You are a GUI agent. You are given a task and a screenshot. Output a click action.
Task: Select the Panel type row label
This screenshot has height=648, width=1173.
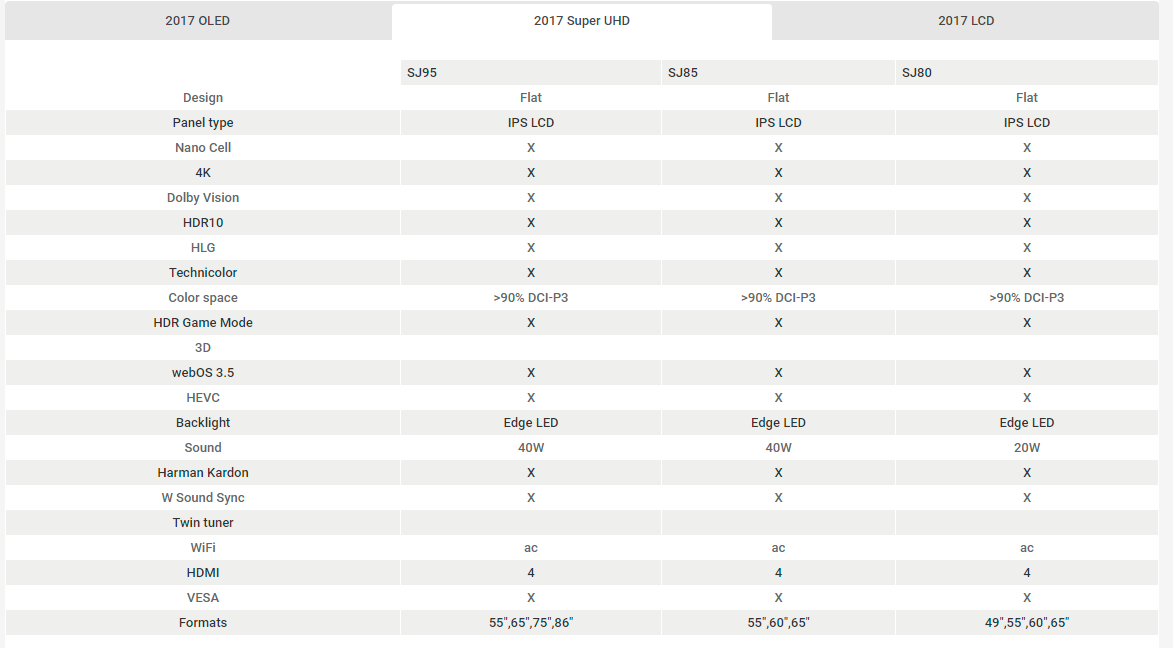pos(203,123)
